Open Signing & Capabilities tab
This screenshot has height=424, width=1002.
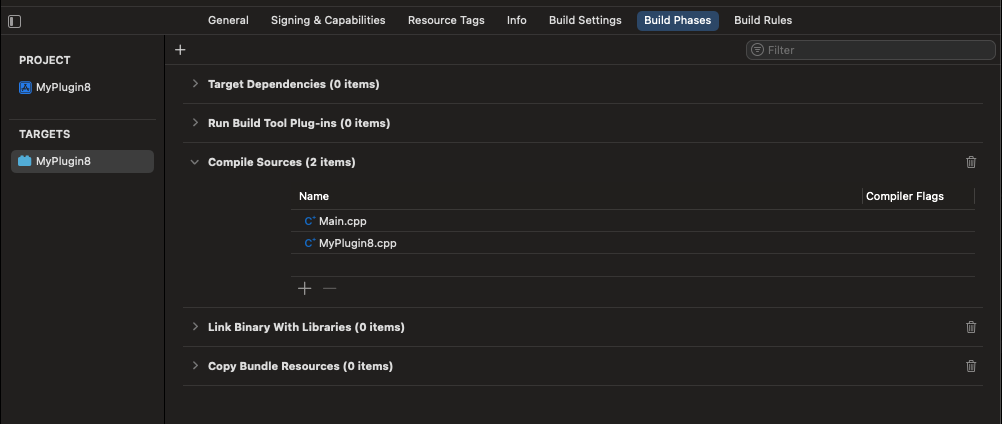(328, 20)
